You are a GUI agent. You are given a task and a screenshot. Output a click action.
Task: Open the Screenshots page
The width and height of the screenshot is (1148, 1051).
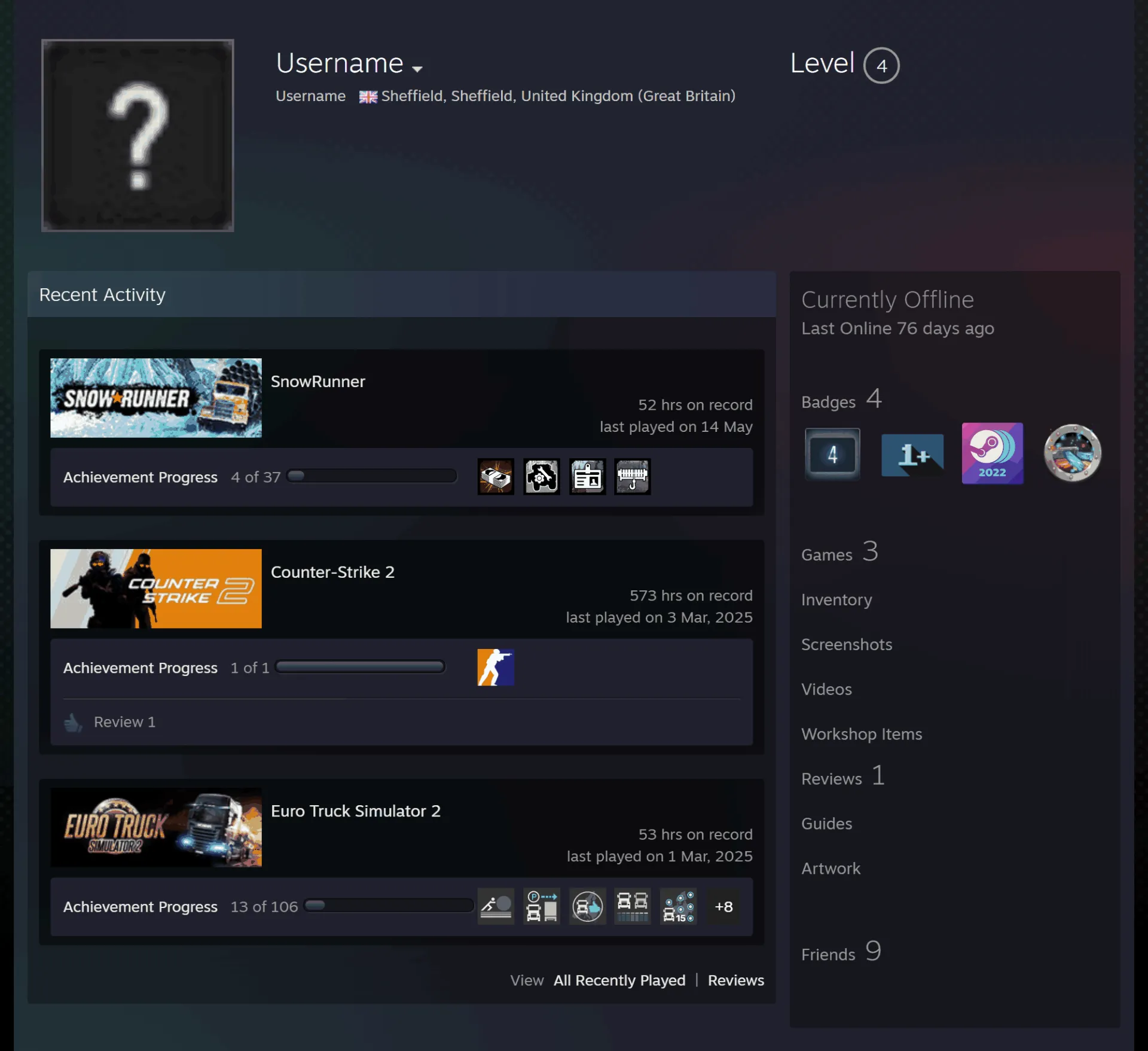click(x=847, y=644)
